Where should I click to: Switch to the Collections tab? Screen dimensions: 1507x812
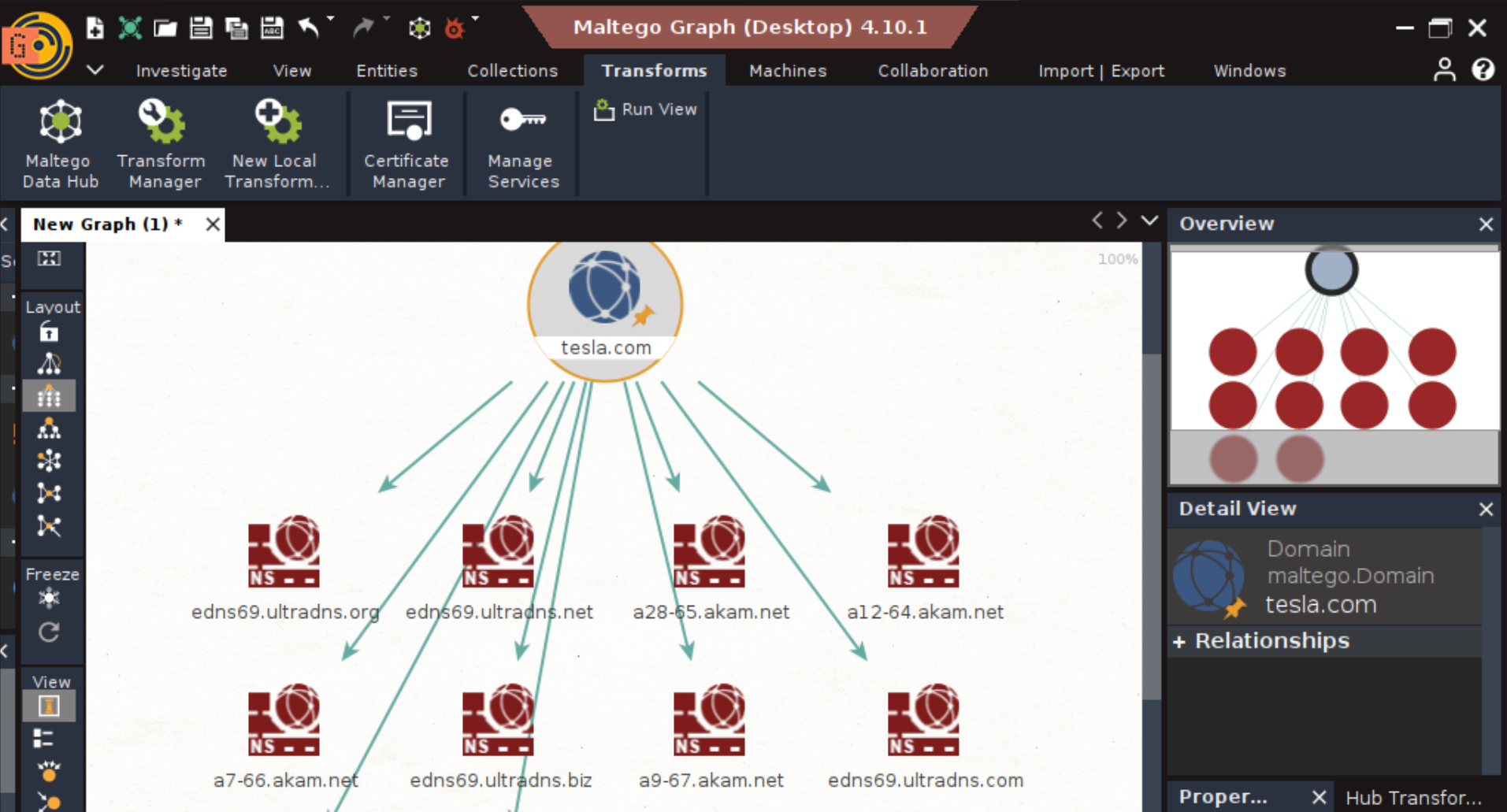pos(512,71)
